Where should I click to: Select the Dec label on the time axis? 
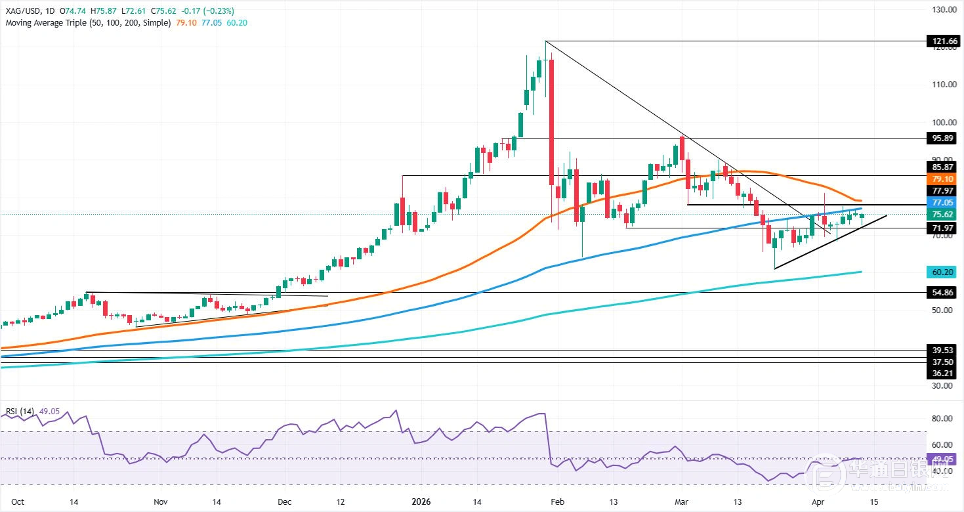pos(284,499)
